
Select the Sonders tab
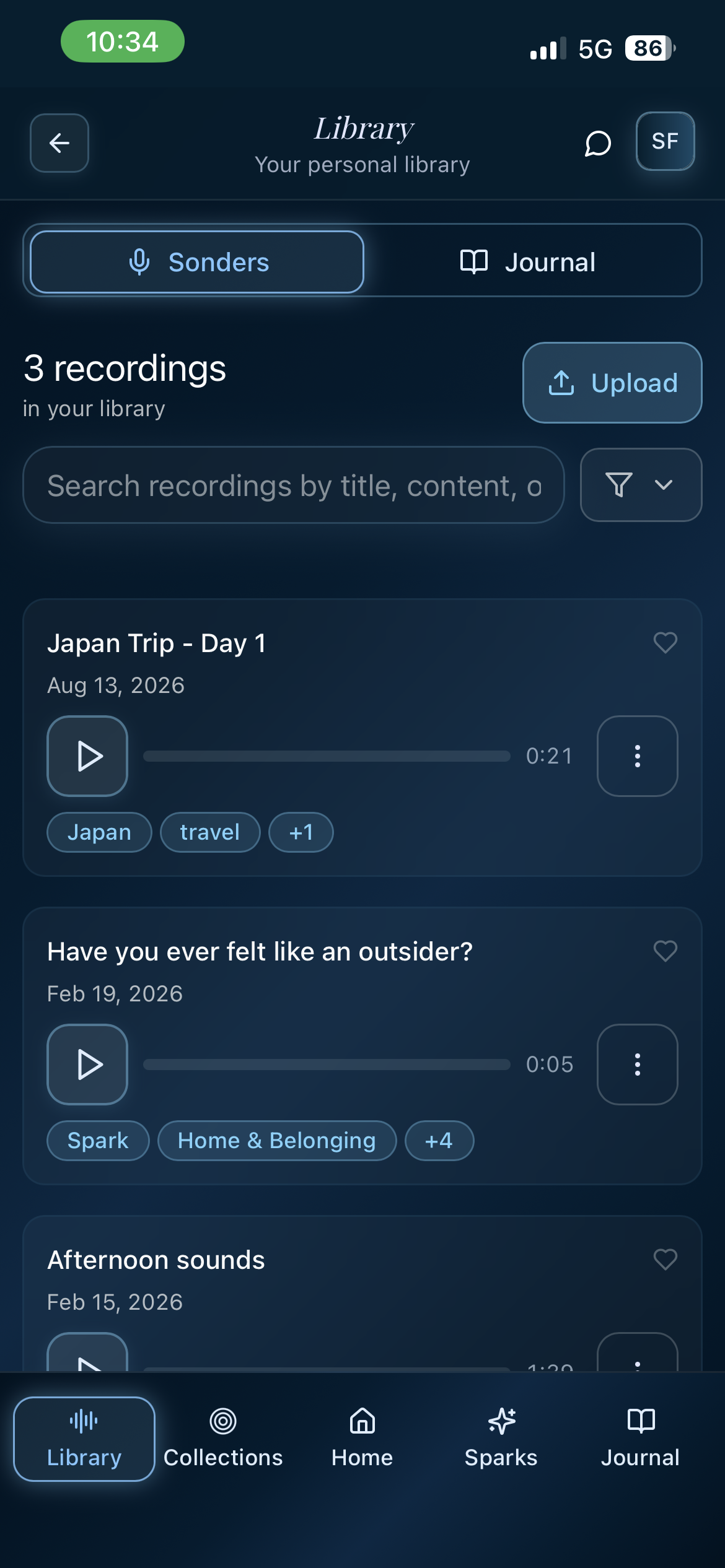click(197, 262)
